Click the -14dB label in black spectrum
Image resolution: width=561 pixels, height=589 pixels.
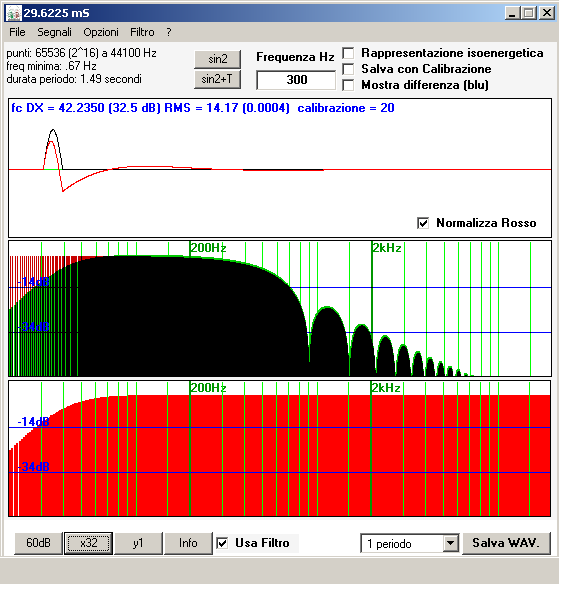33,282
